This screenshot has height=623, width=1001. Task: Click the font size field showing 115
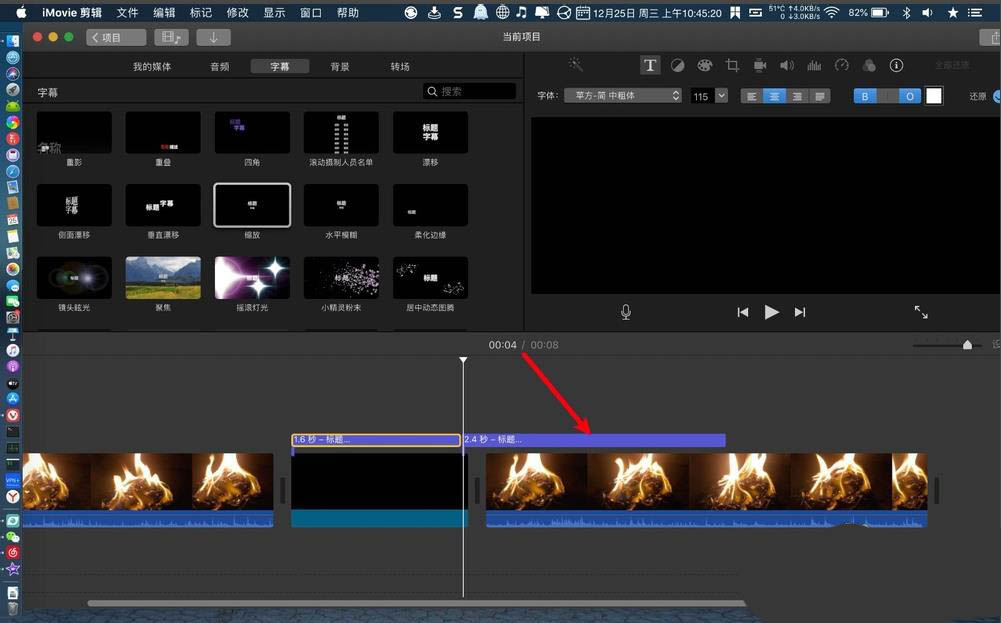(x=702, y=96)
